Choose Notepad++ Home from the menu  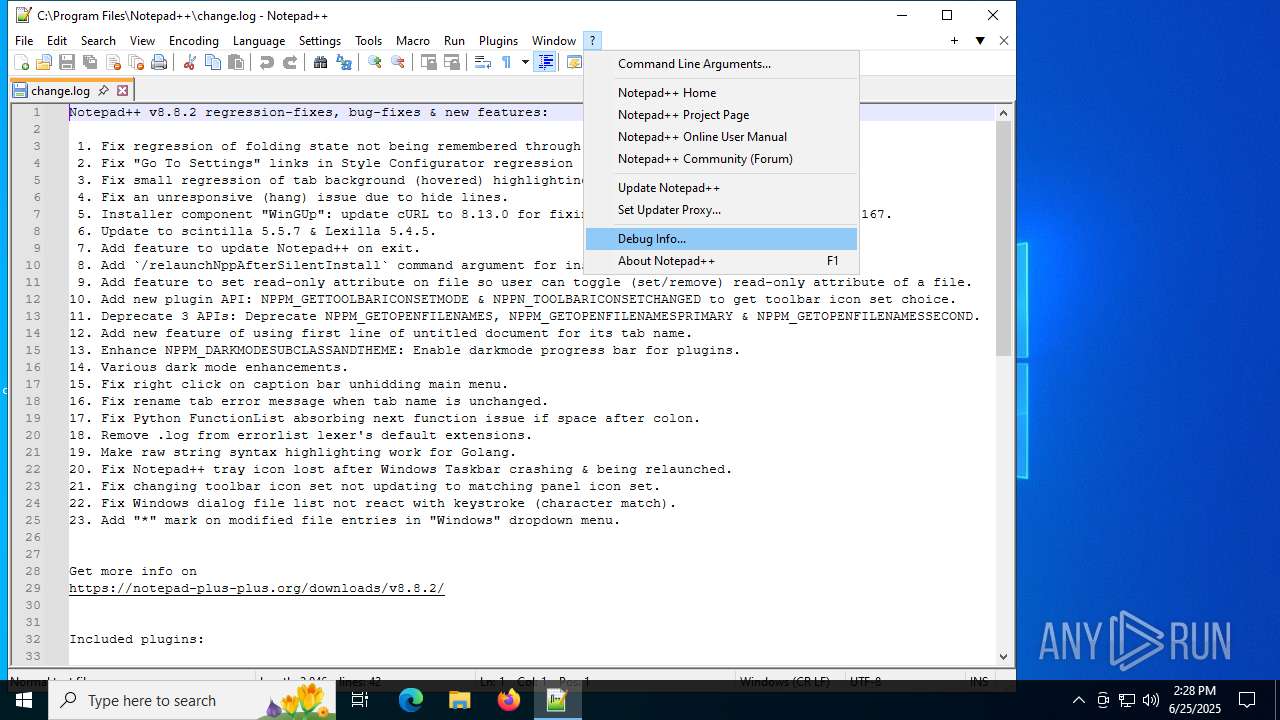click(721, 93)
